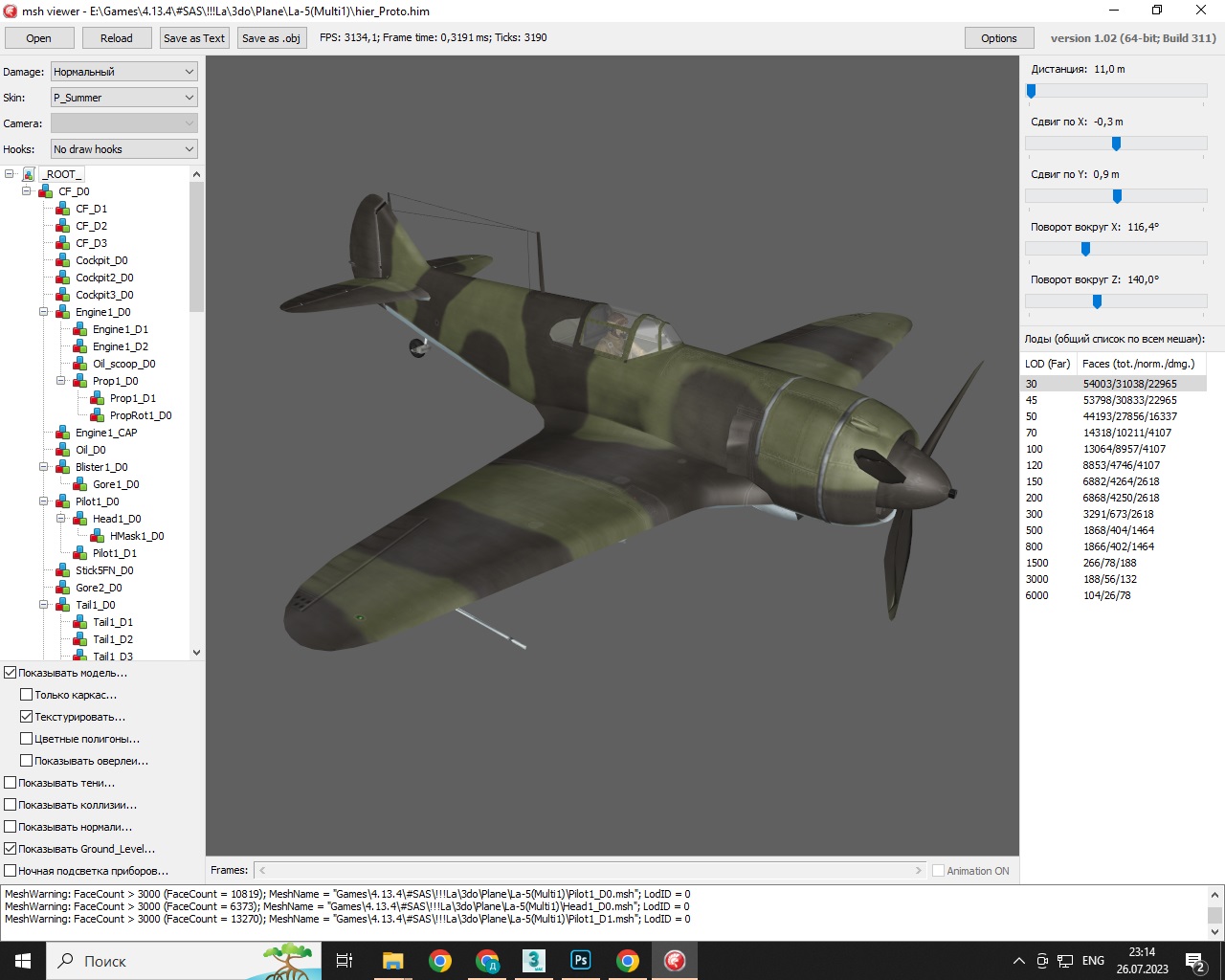Click the _ROOT_ node icon in tree

29,174
